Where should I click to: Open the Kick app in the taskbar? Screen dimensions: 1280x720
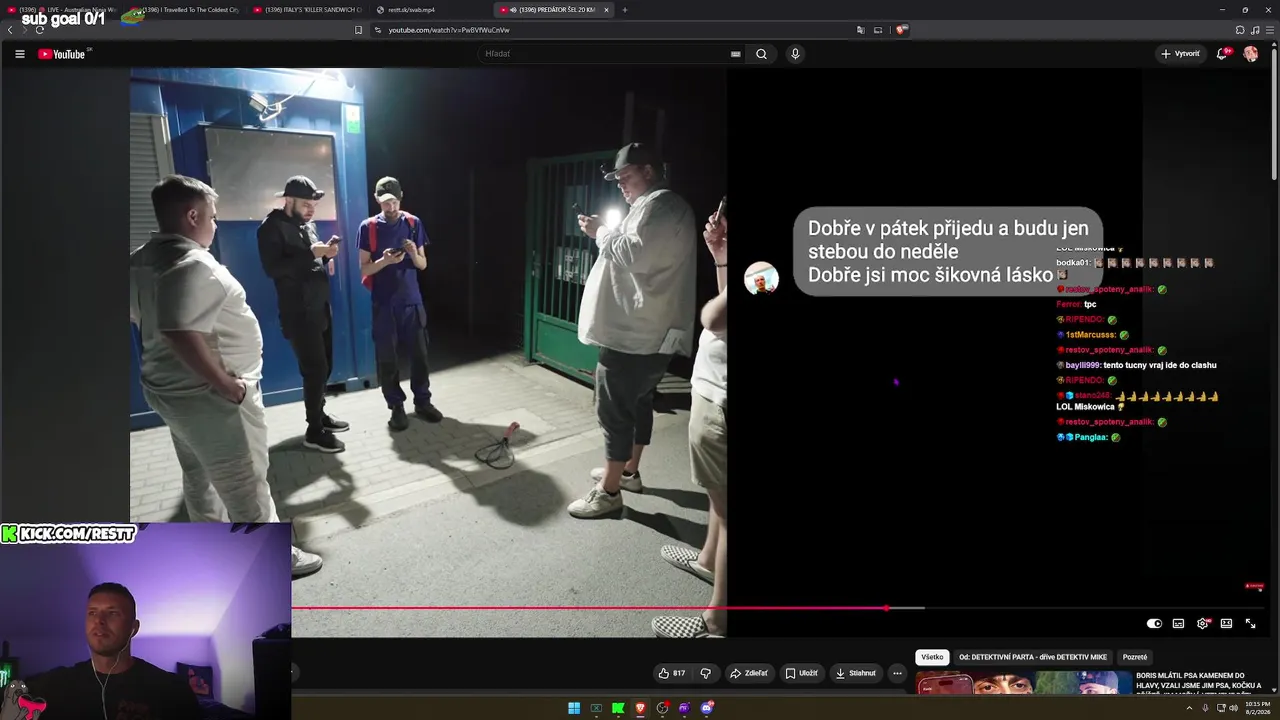coord(618,708)
